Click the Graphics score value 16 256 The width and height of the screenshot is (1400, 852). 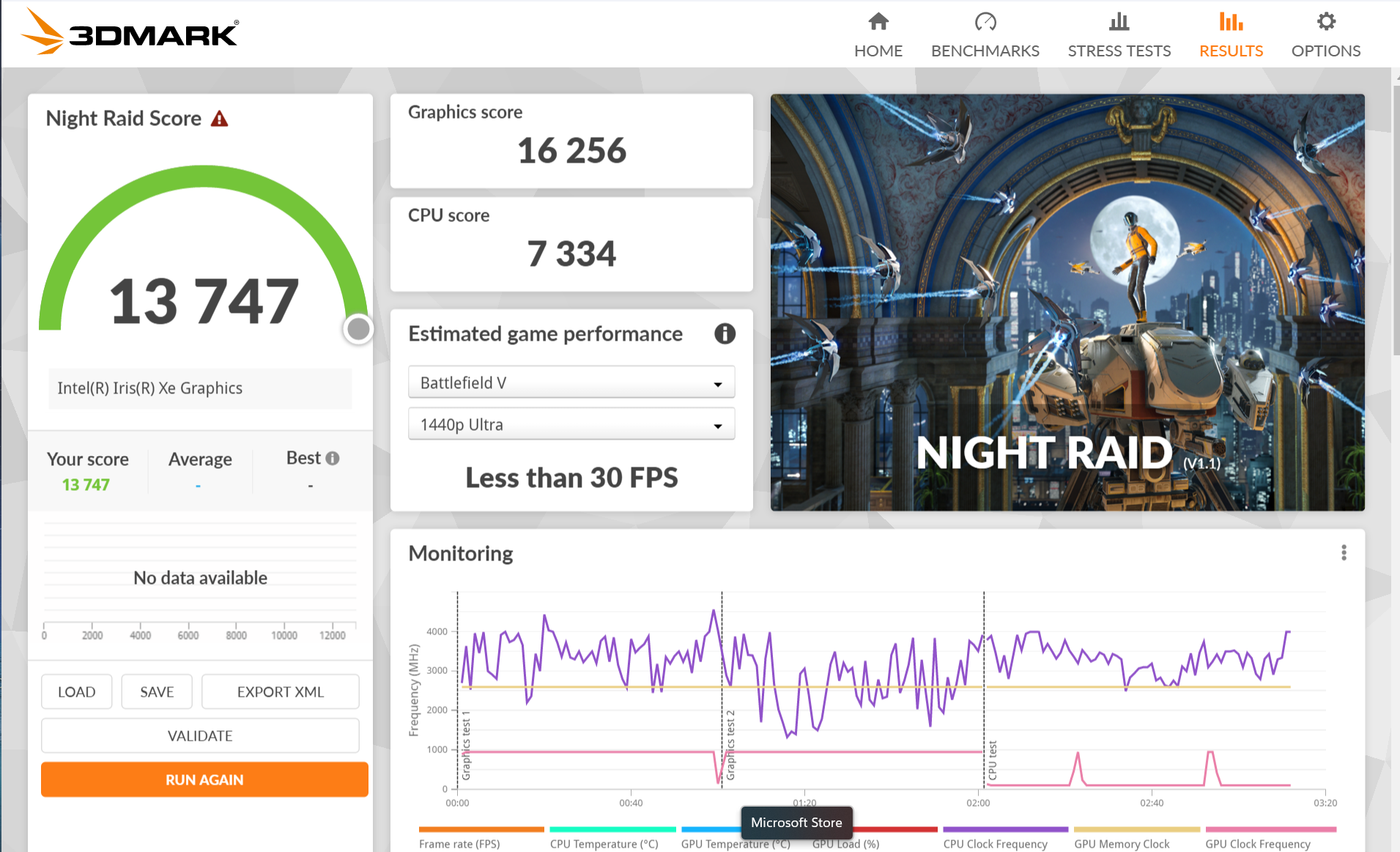[572, 150]
